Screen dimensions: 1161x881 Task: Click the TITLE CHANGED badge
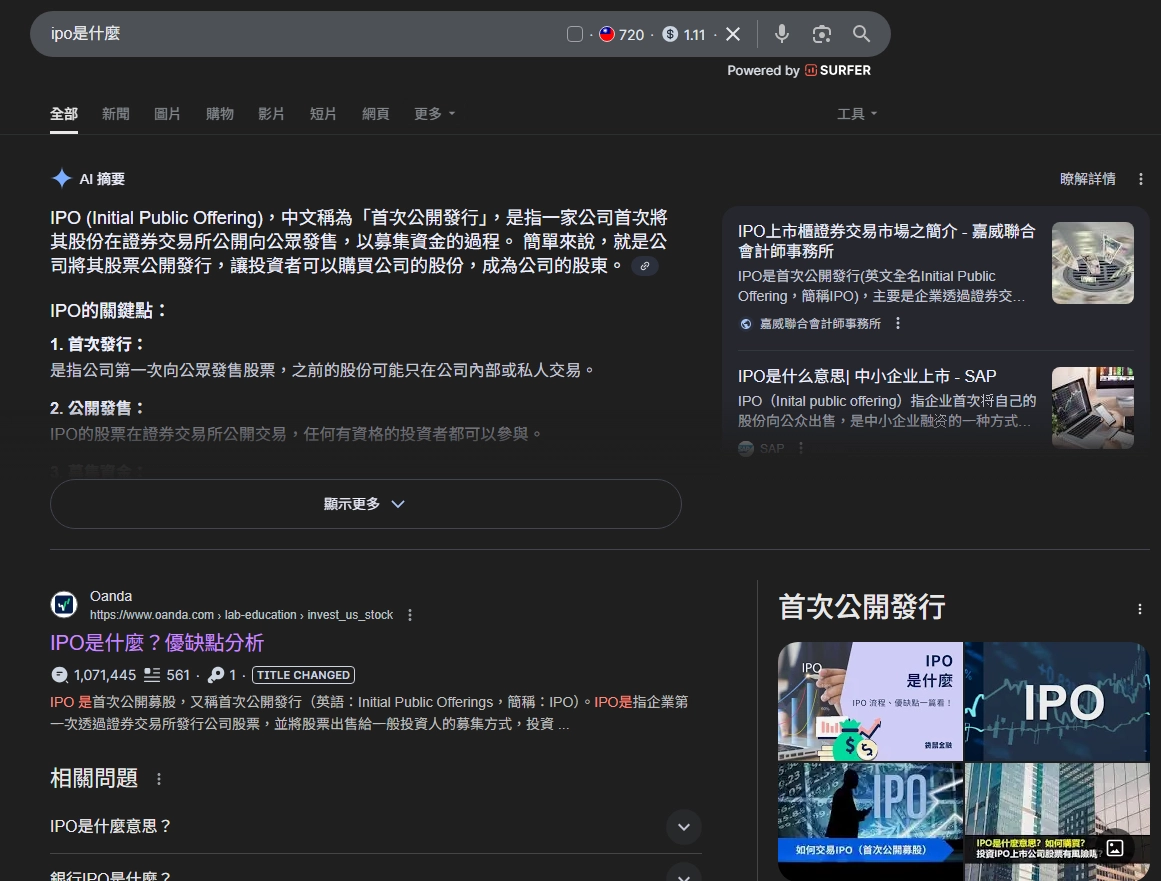(x=304, y=675)
